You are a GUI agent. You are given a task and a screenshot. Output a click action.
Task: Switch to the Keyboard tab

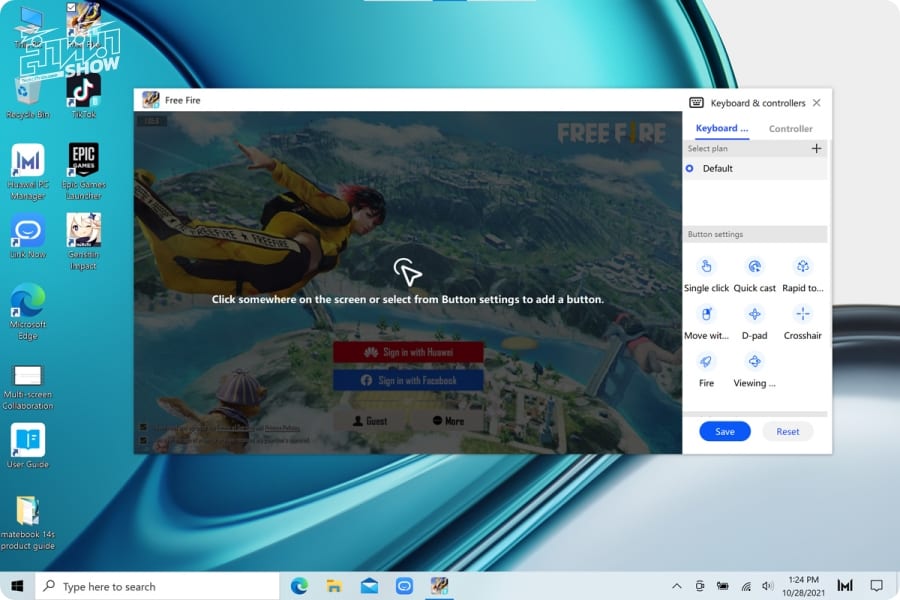(x=721, y=129)
